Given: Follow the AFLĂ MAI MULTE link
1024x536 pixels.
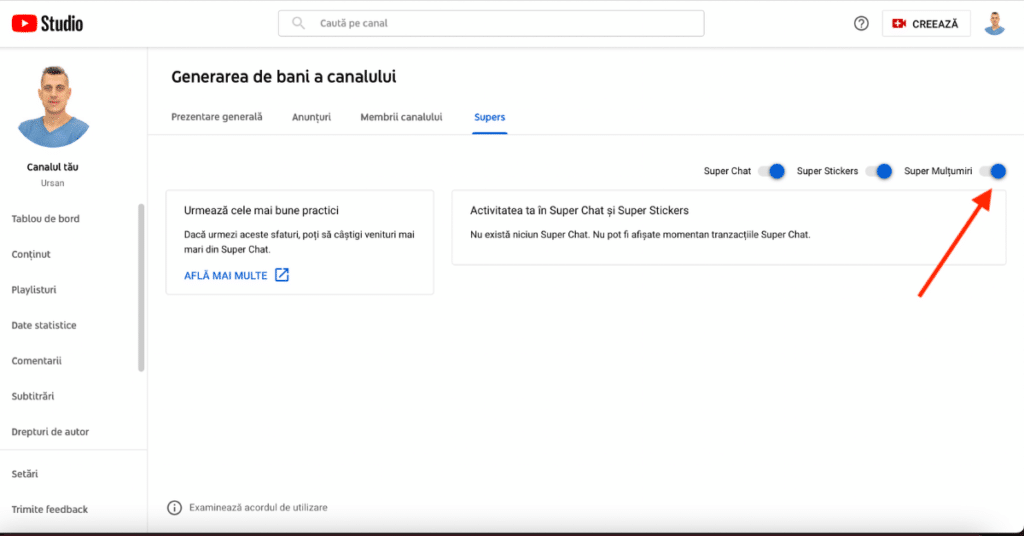Looking at the screenshot, I should point(225,276).
